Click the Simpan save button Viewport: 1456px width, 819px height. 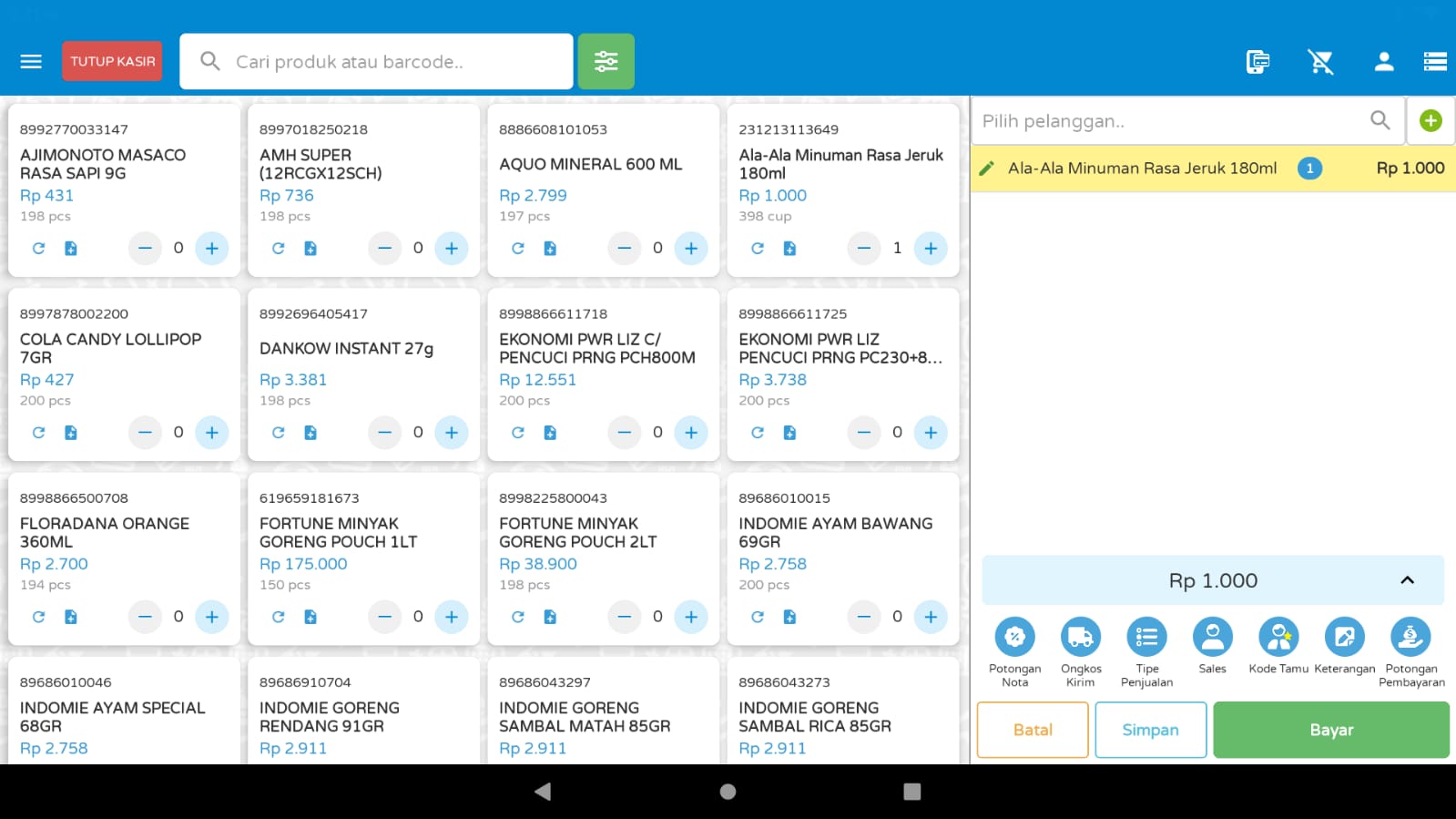point(1151,730)
